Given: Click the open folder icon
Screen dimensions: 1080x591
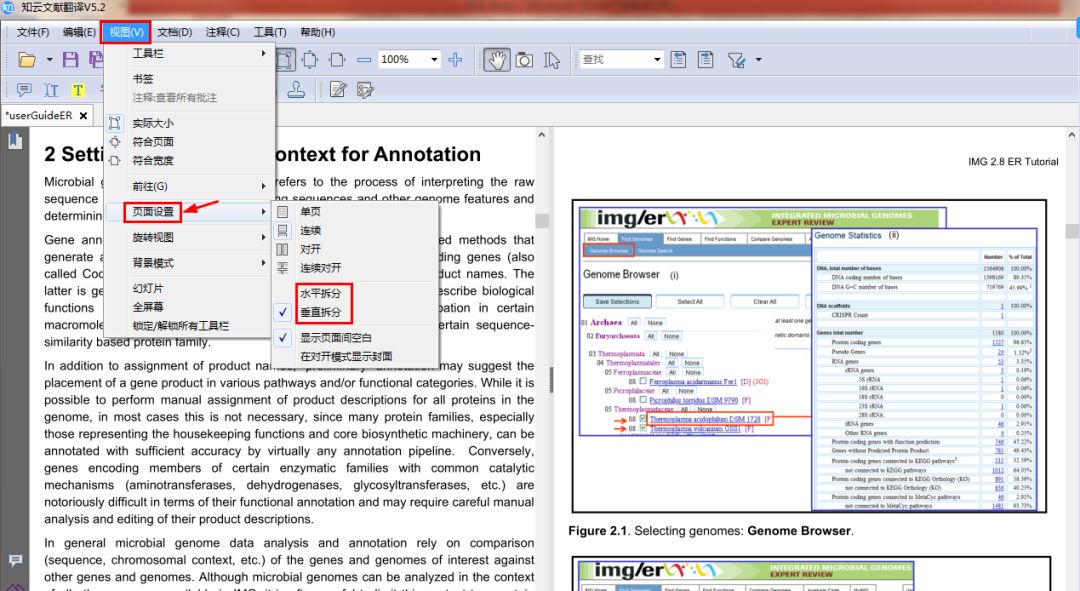Looking at the screenshot, I should pos(27,60).
